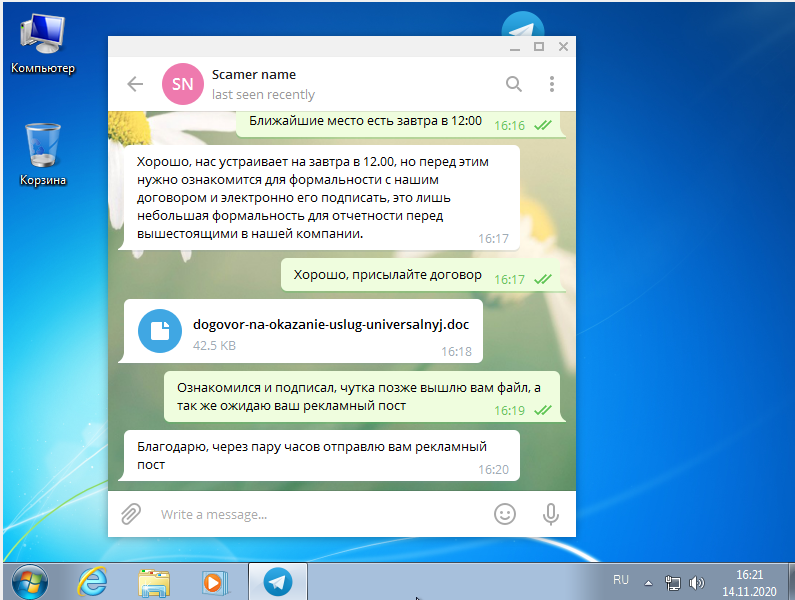Go back using the chat header arrow
The width and height of the screenshot is (795, 600).
135,84
